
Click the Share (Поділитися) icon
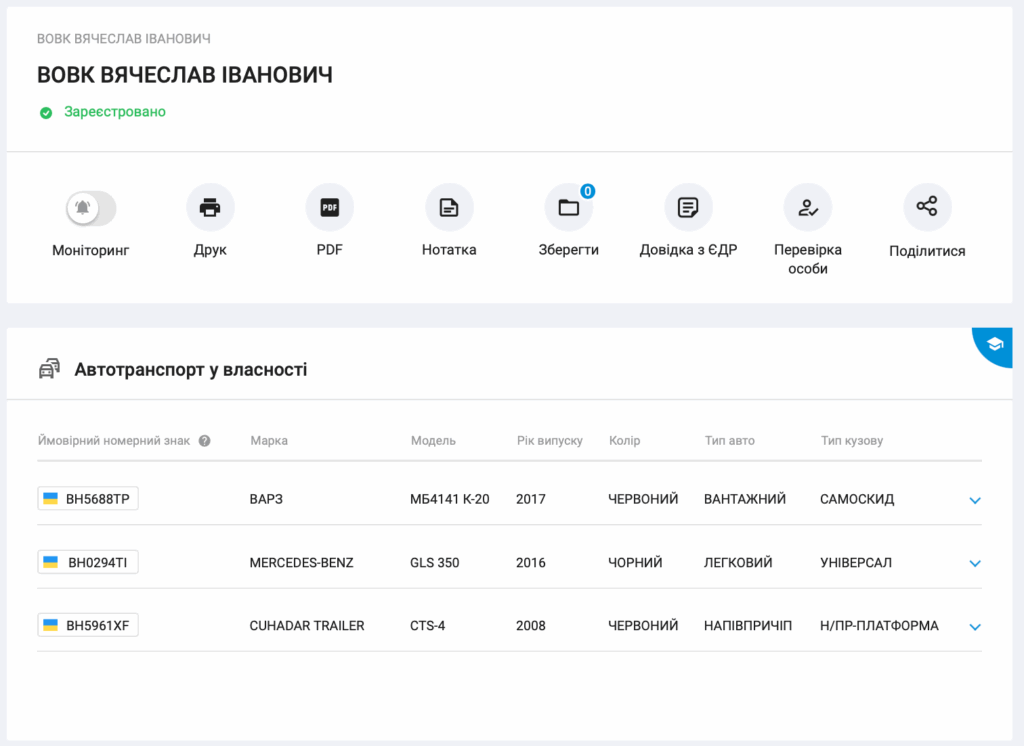(927, 207)
